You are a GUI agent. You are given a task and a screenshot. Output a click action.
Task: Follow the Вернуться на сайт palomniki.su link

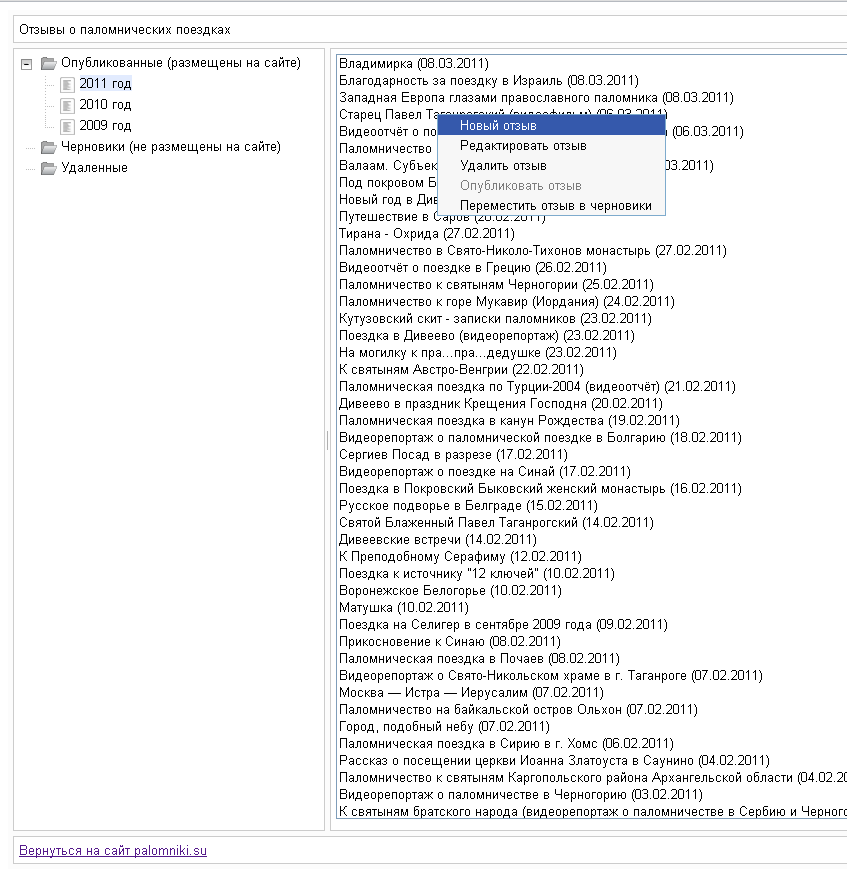click(112, 851)
